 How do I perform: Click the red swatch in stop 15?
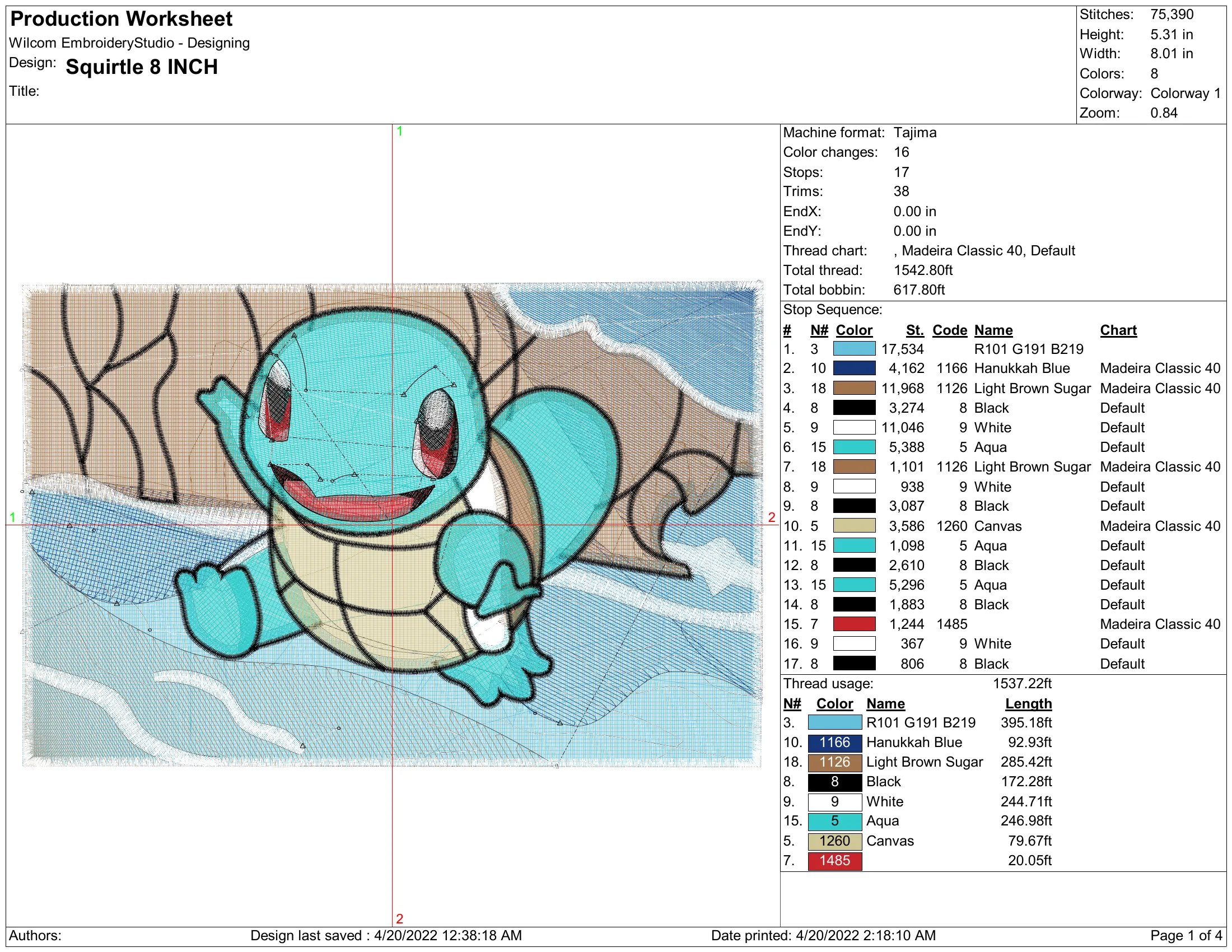click(854, 624)
